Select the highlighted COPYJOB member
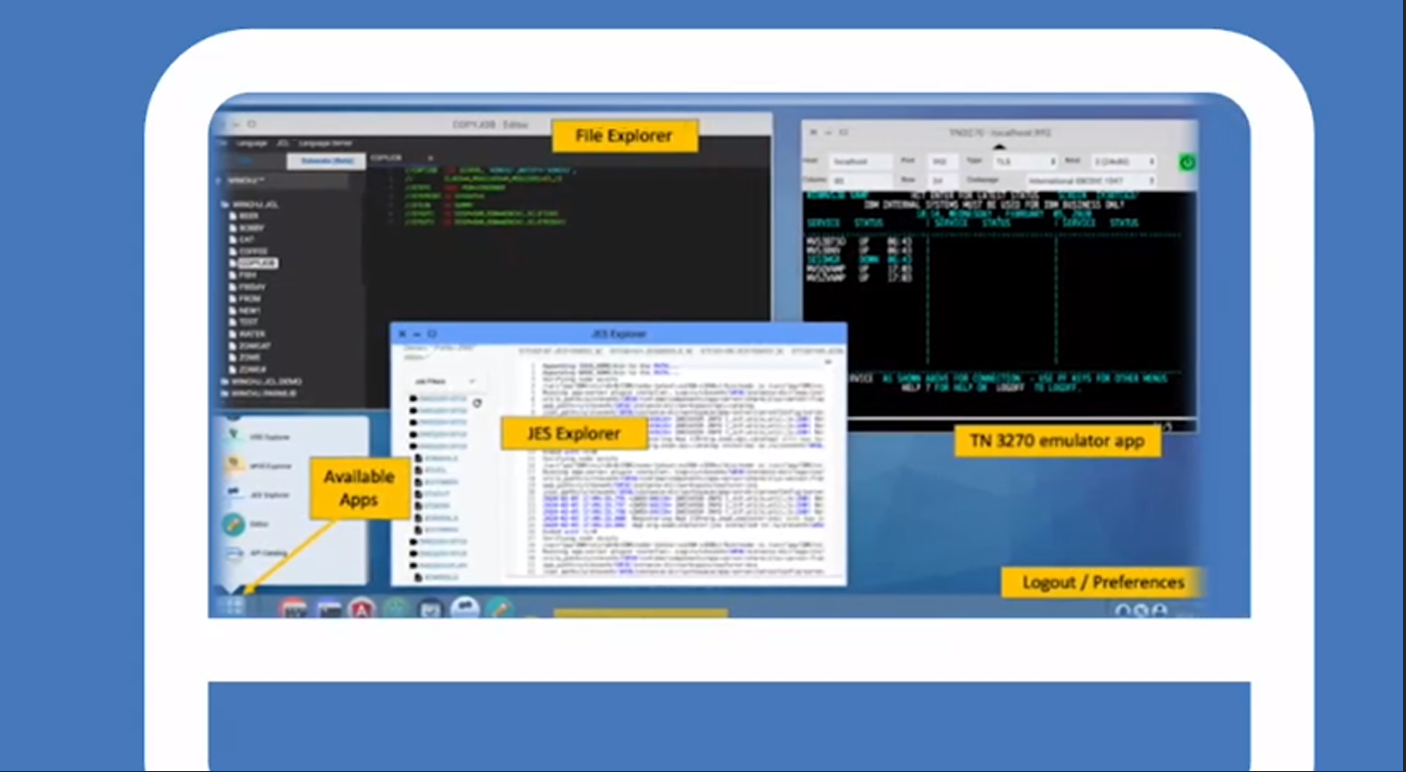Image resolution: width=1406 pixels, height=772 pixels. [x=258, y=263]
